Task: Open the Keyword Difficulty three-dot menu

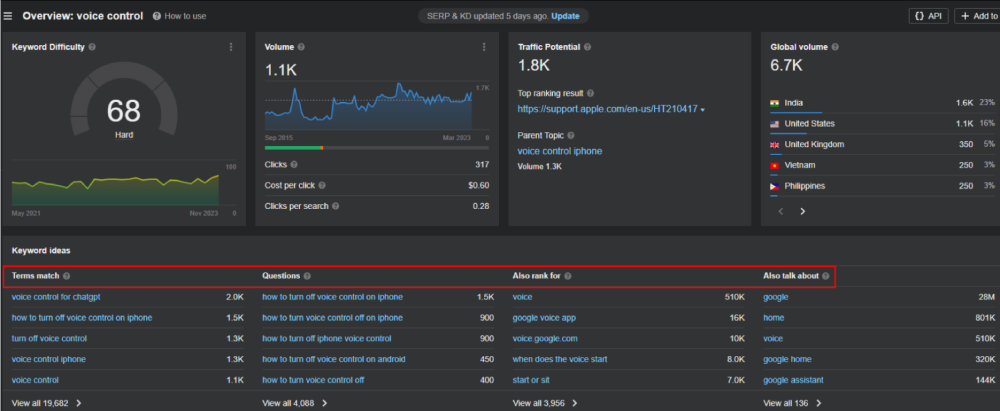Action: coord(231,47)
